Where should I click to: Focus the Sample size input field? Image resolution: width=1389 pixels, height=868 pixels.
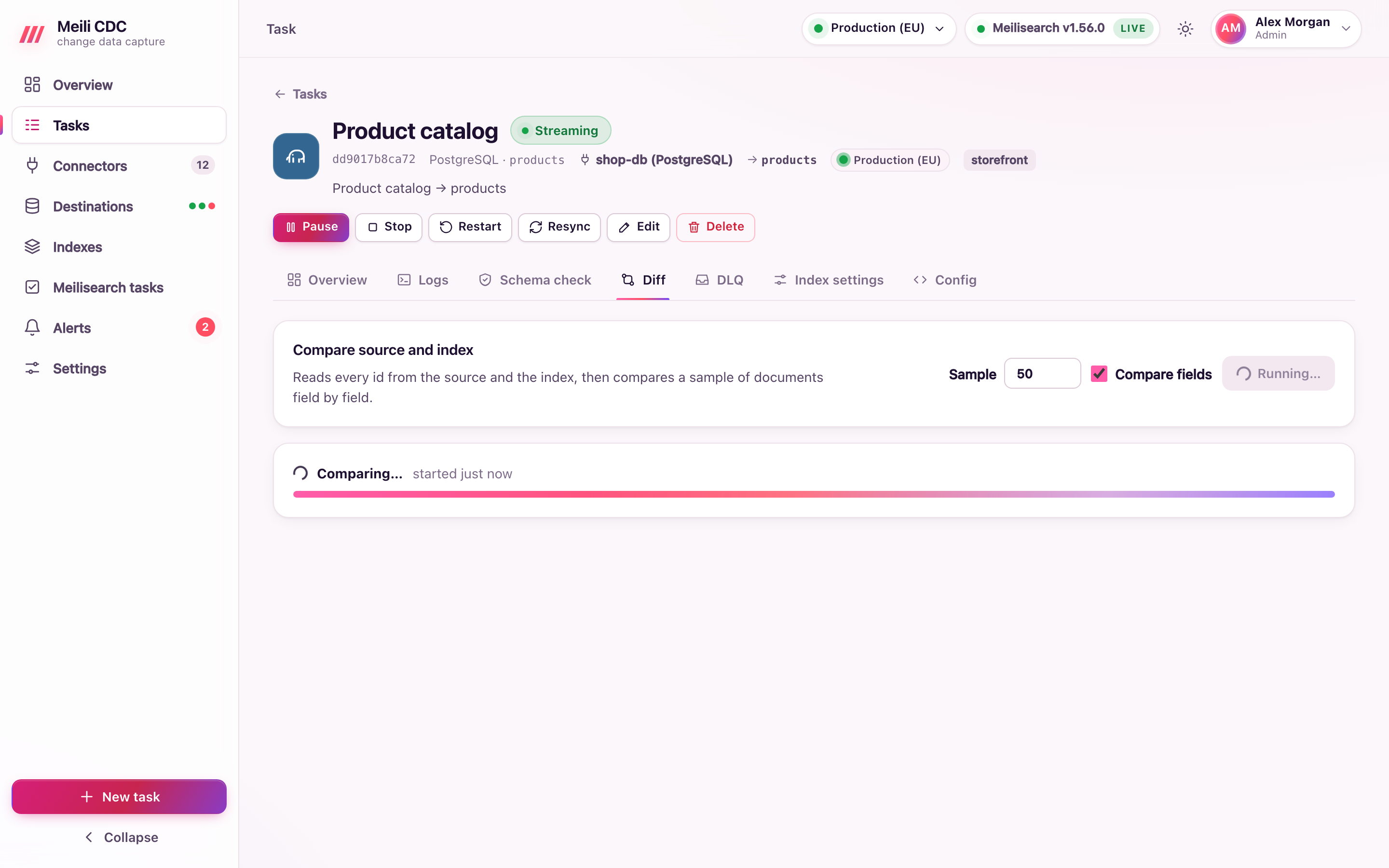[x=1042, y=374]
